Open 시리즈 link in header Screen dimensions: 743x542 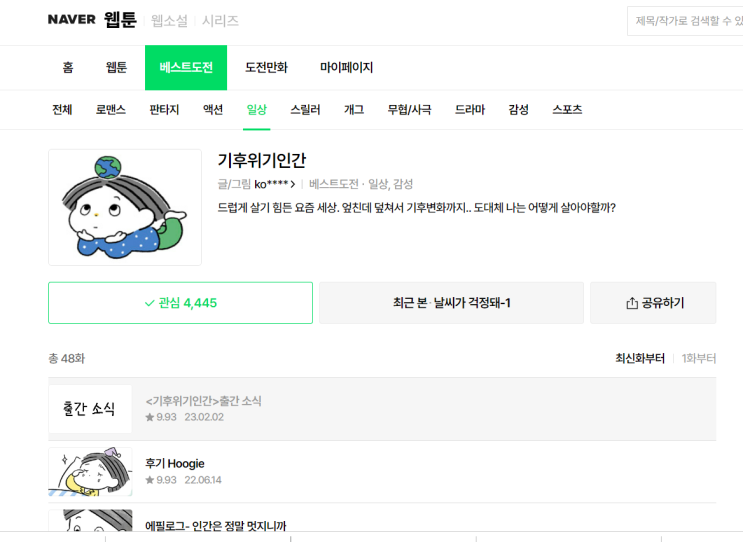pos(220,21)
